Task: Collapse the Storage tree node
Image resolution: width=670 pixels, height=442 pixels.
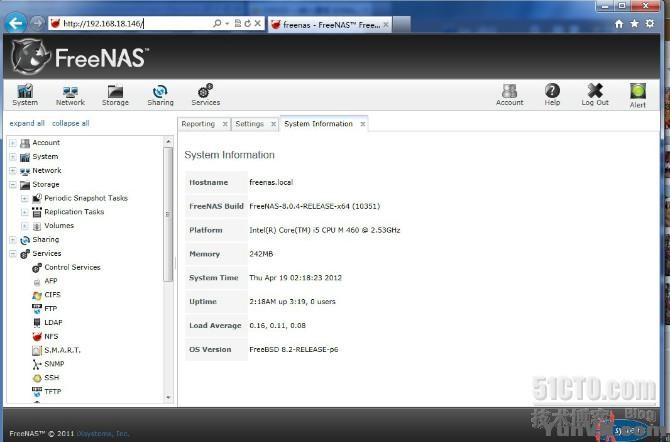Action: [13, 185]
